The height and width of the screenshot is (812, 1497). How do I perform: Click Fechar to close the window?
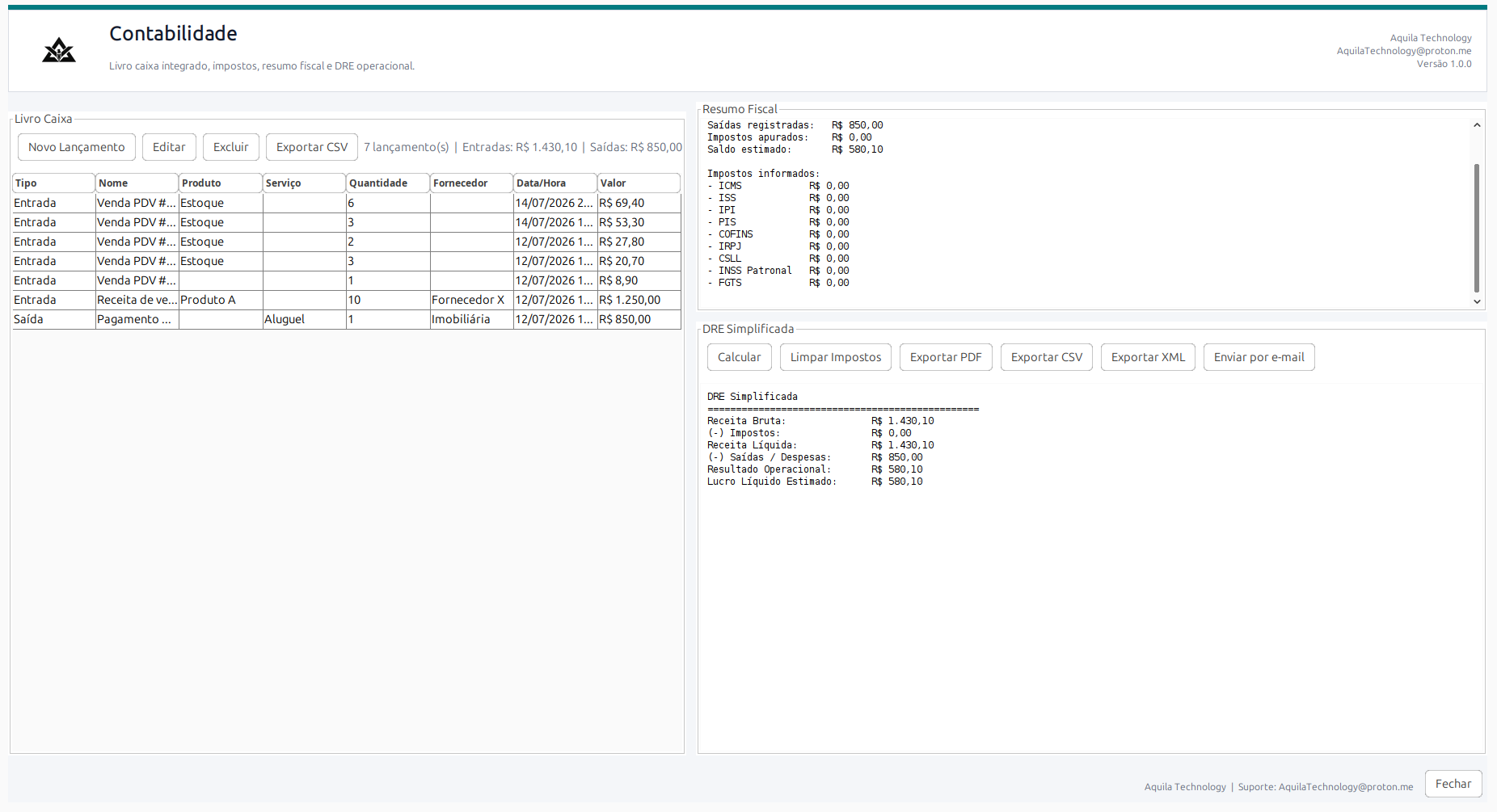[x=1453, y=784]
